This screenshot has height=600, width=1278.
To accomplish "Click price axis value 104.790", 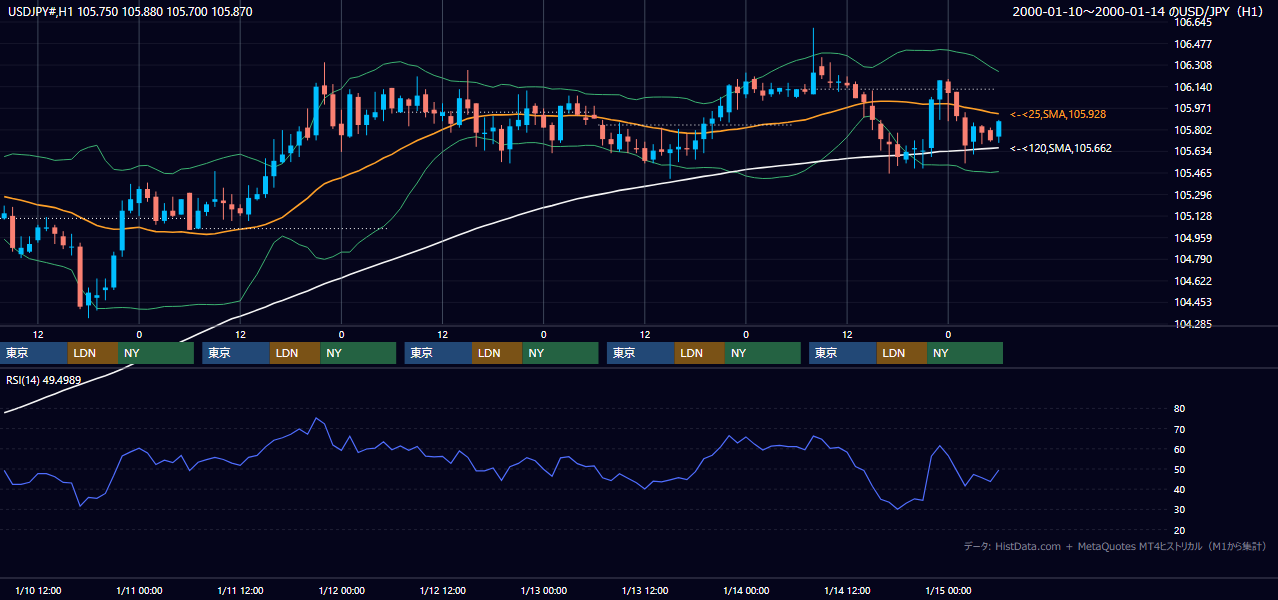I will coord(1194,259).
